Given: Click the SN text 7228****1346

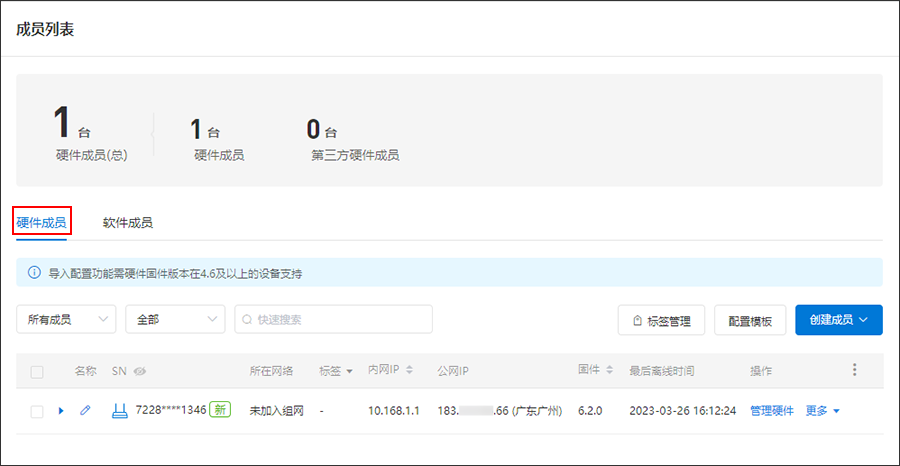Looking at the screenshot, I should [170, 410].
